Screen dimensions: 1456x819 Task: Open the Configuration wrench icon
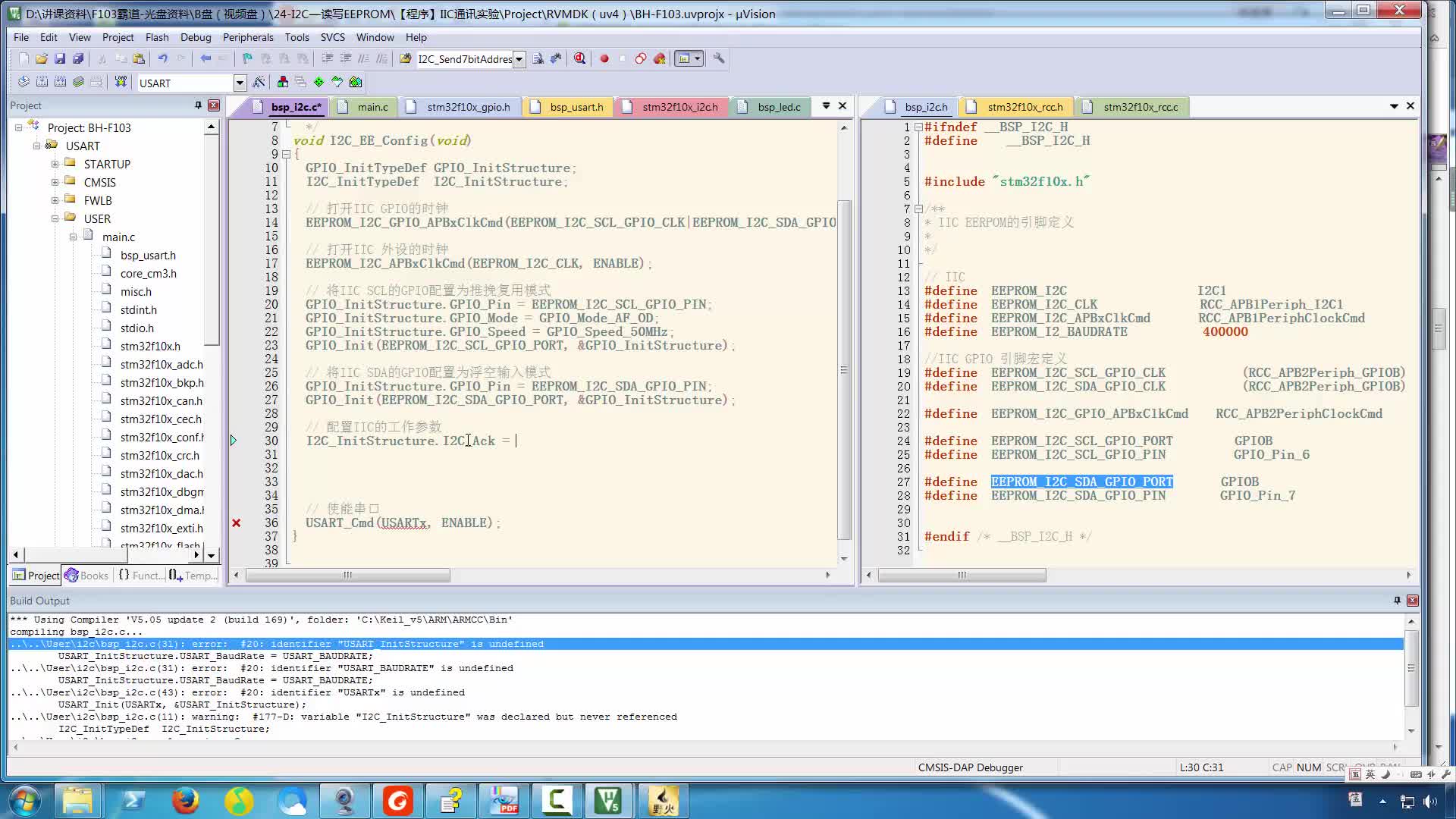[x=719, y=58]
